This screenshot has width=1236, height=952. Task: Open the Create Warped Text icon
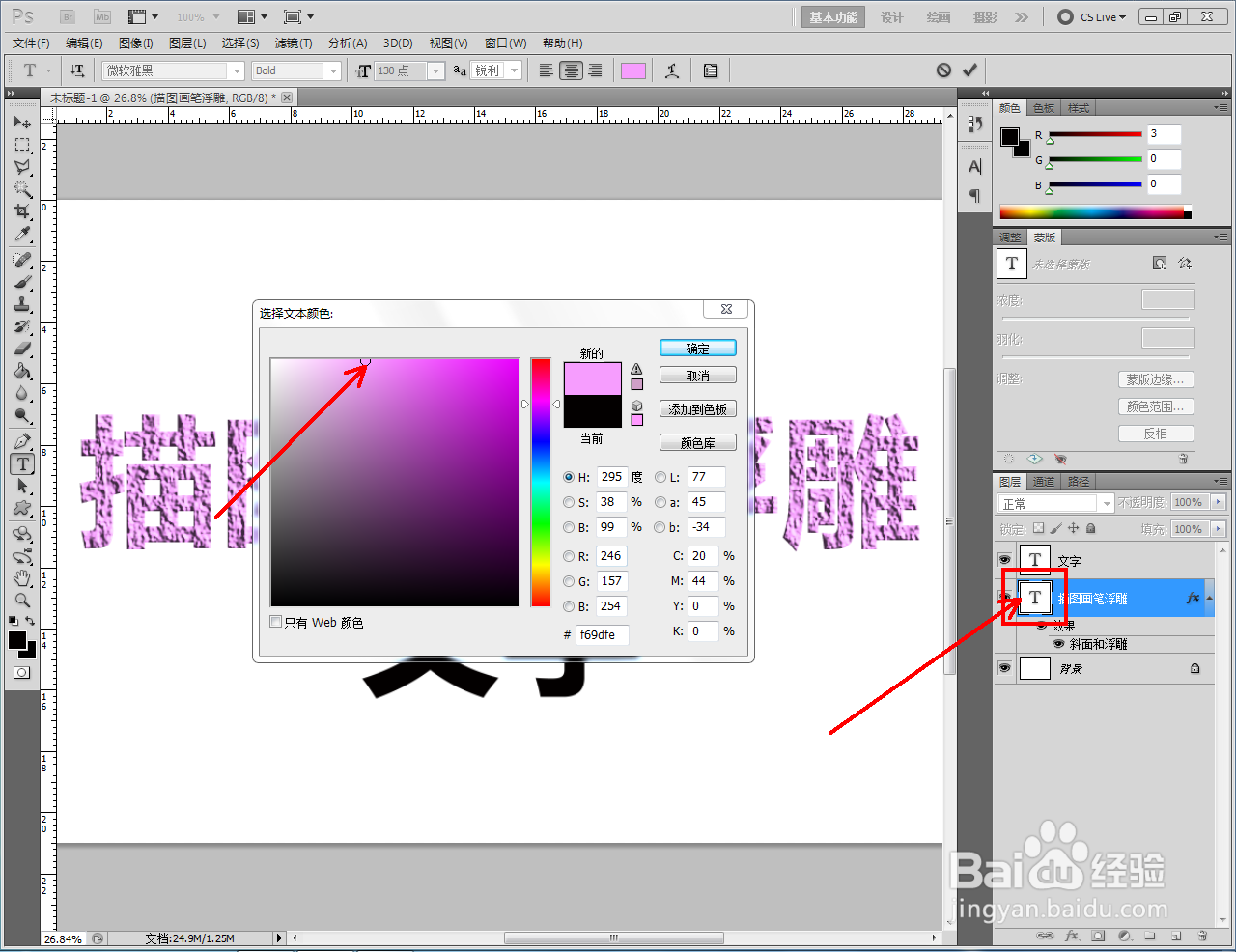[x=672, y=70]
